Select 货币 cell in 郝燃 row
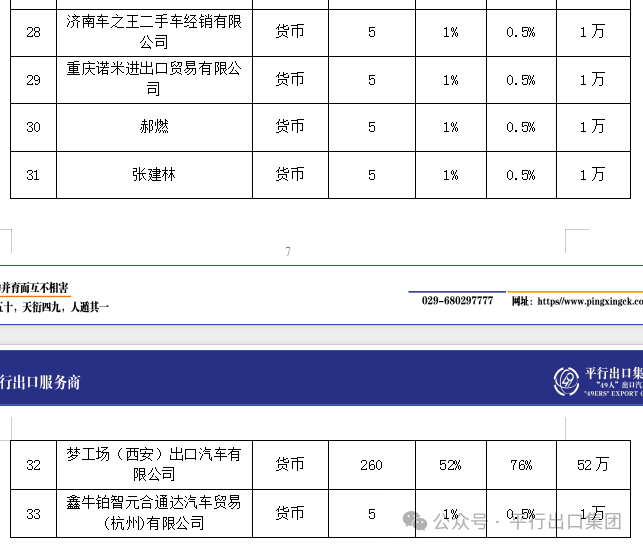This screenshot has width=643, height=548. click(x=290, y=127)
